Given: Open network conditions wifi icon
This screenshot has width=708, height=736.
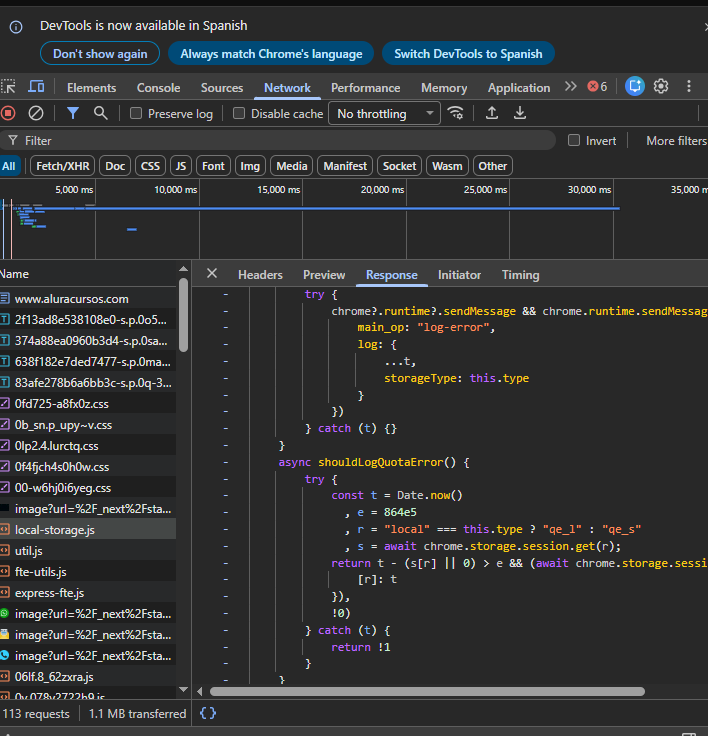Looking at the screenshot, I should (x=456, y=113).
